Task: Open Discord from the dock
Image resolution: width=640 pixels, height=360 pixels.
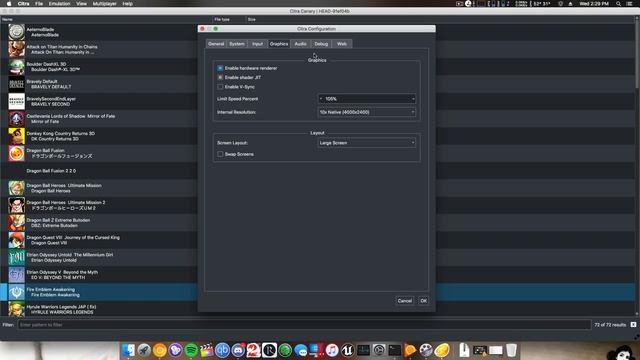Action: tap(238, 350)
